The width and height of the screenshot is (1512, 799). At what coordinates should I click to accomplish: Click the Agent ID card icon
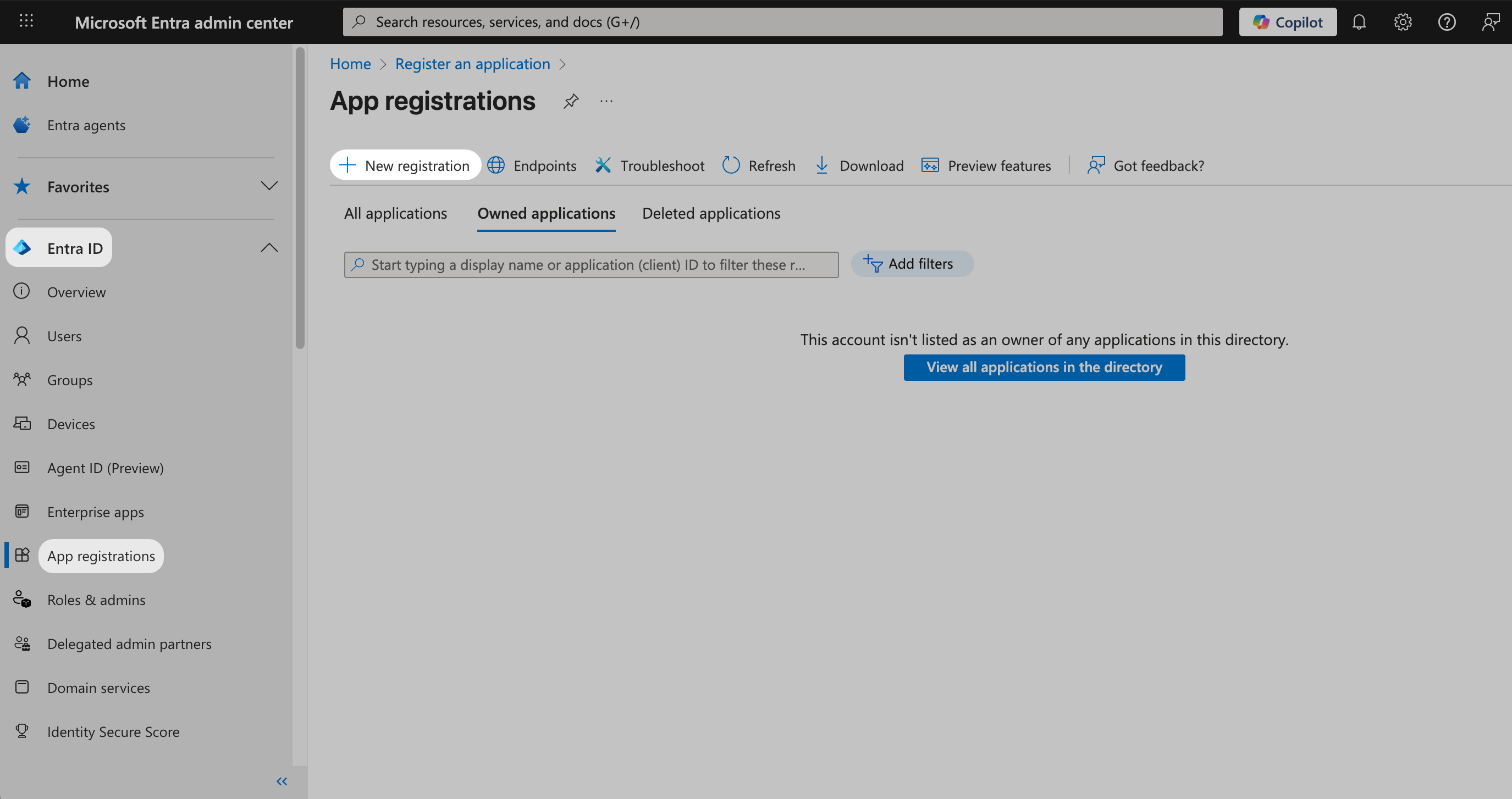click(x=21, y=467)
